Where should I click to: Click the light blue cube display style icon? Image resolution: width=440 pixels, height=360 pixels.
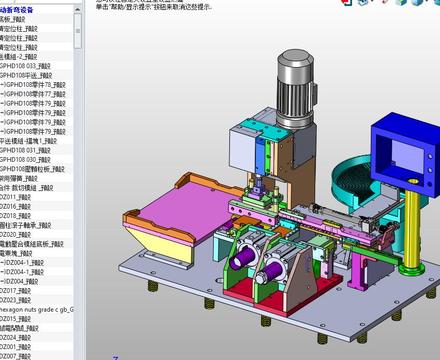click(417, 2)
